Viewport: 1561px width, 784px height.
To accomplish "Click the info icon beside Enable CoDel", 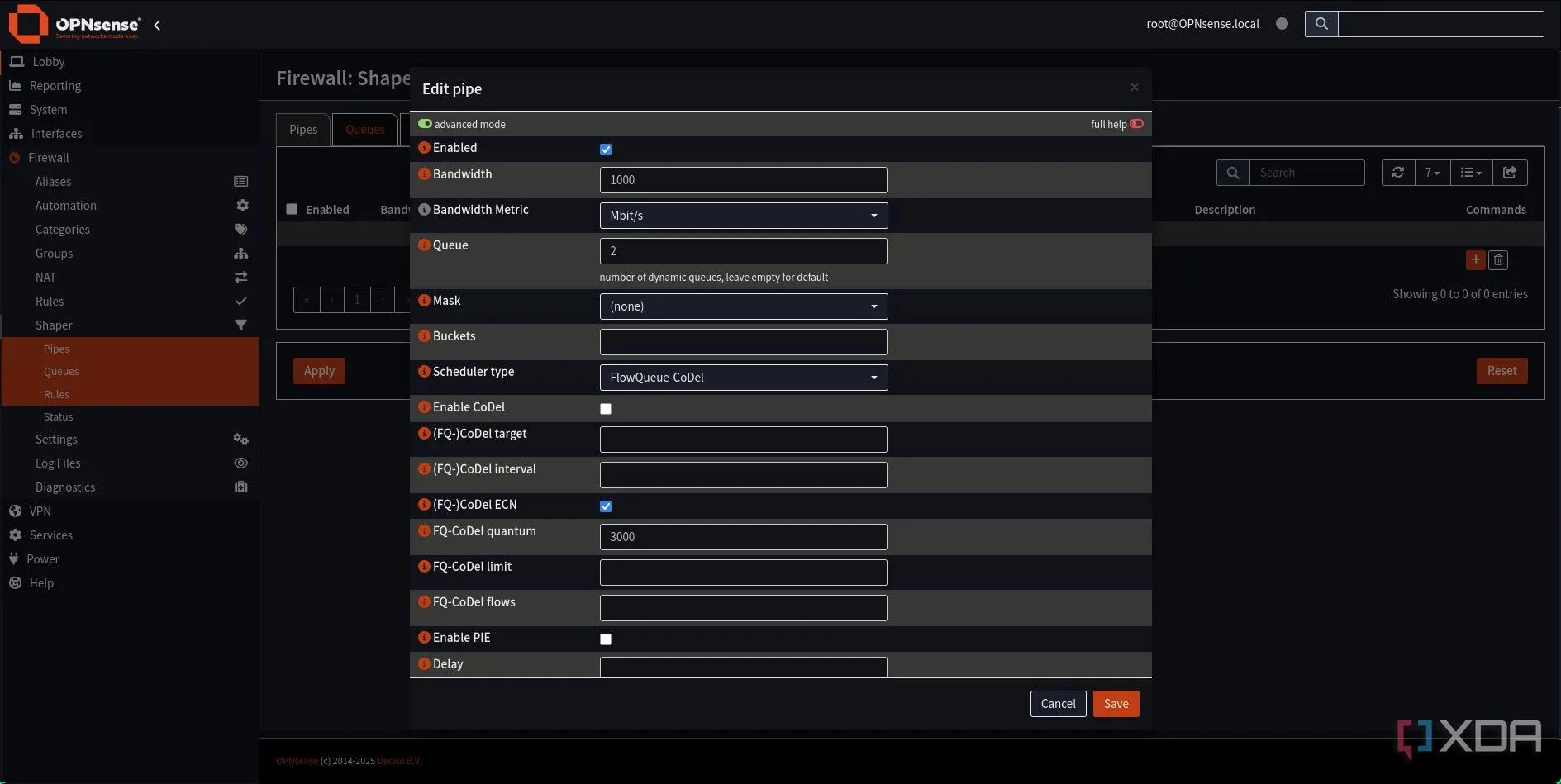I will 424,407.
